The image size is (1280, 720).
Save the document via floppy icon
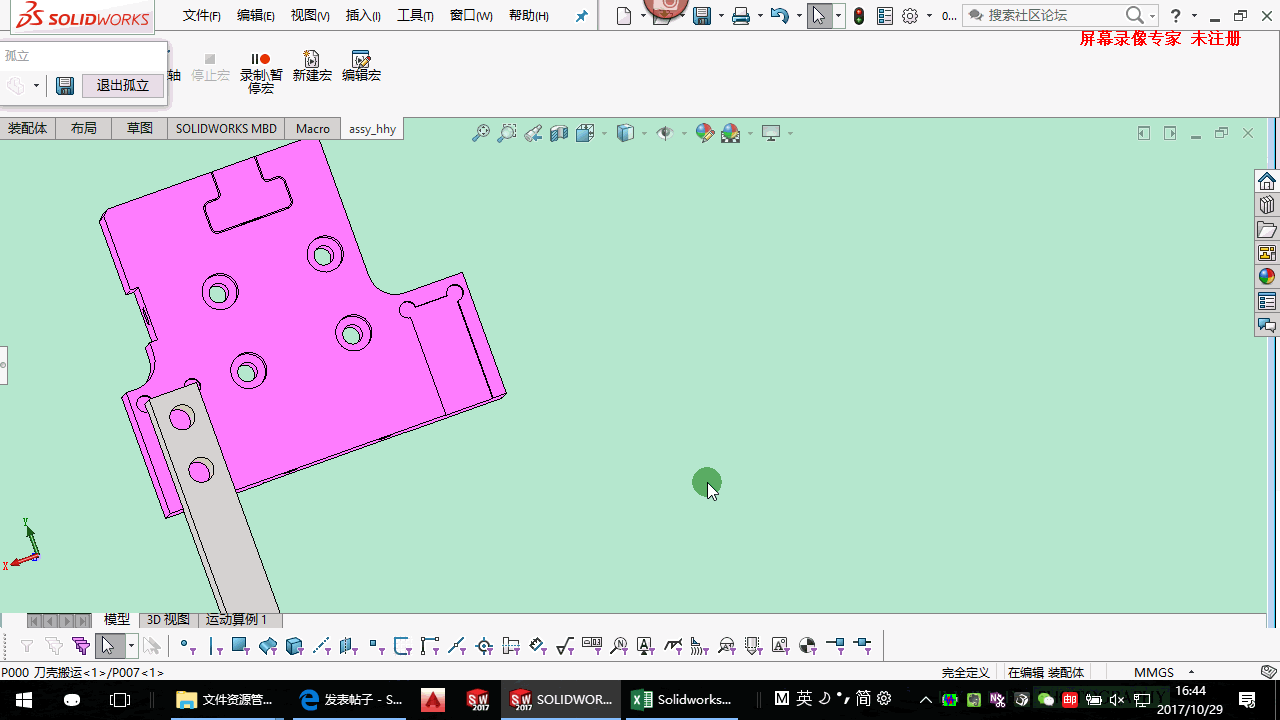click(x=702, y=16)
